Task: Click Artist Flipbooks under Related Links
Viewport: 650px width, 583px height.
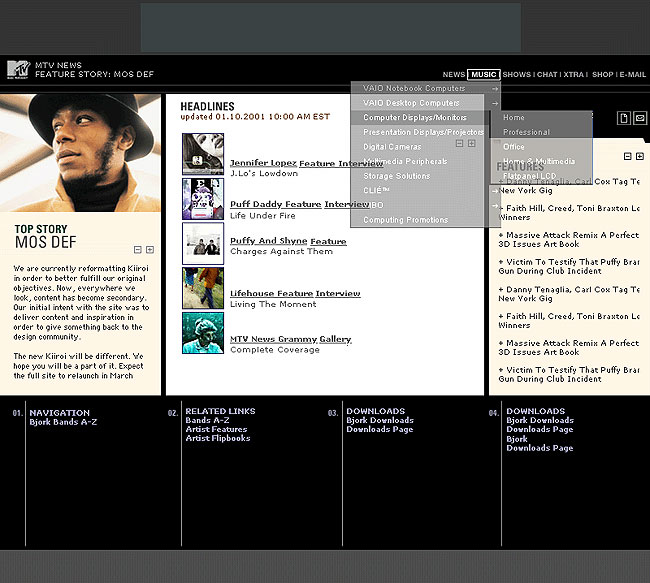Action: pos(218,438)
